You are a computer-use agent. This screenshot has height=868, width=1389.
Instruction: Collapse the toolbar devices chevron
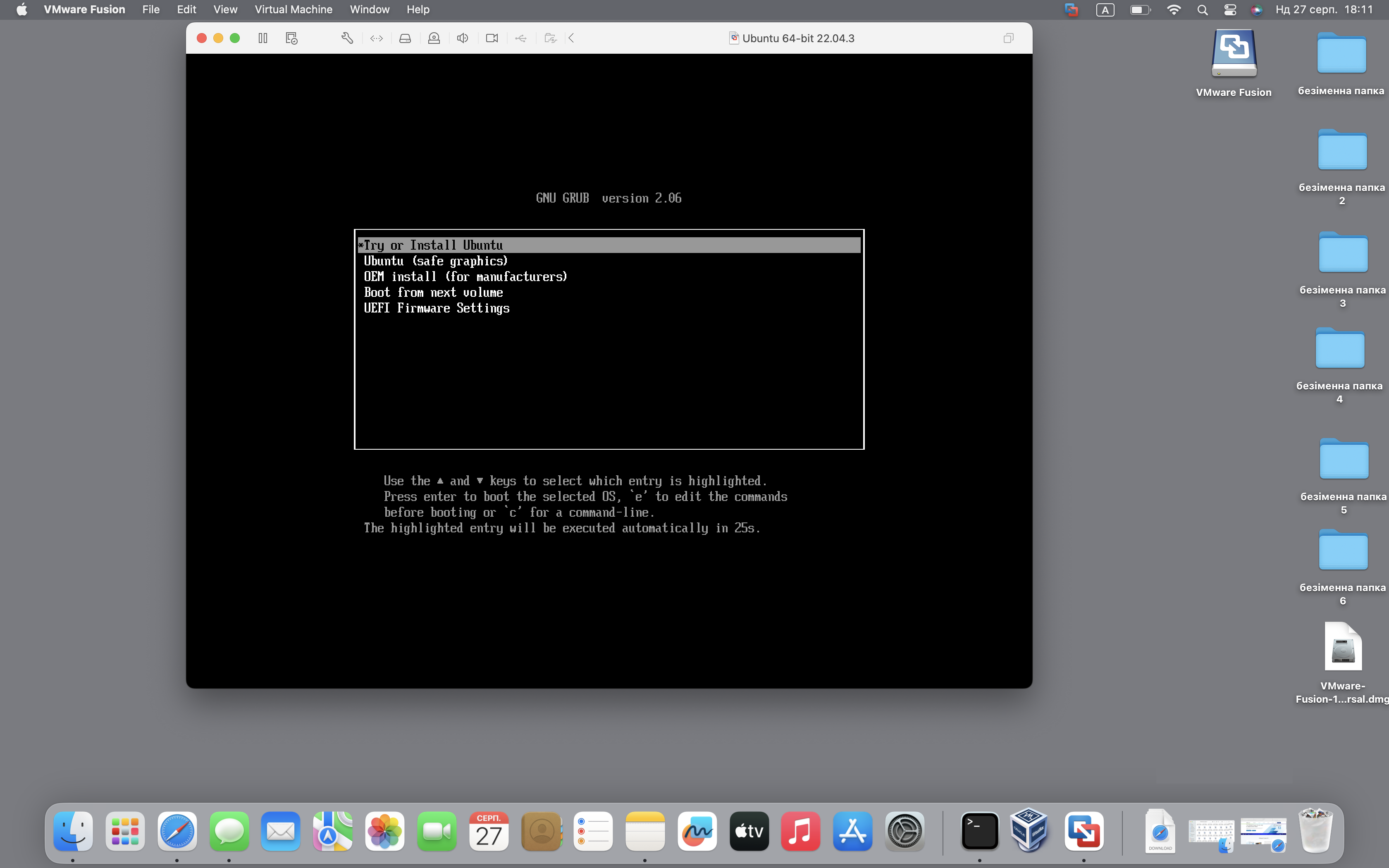pos(572,38)
